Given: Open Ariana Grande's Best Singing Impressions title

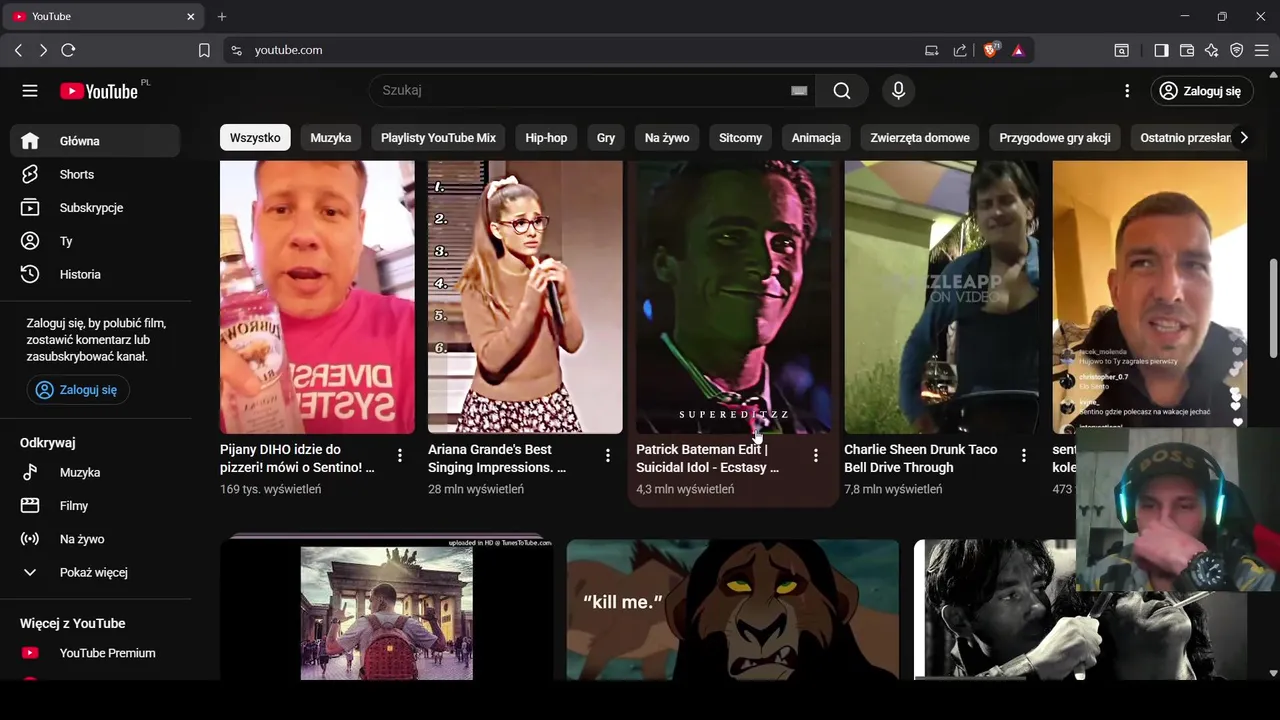Looking at the screenshot, I should pyautogui.click(x=497, y=458).
